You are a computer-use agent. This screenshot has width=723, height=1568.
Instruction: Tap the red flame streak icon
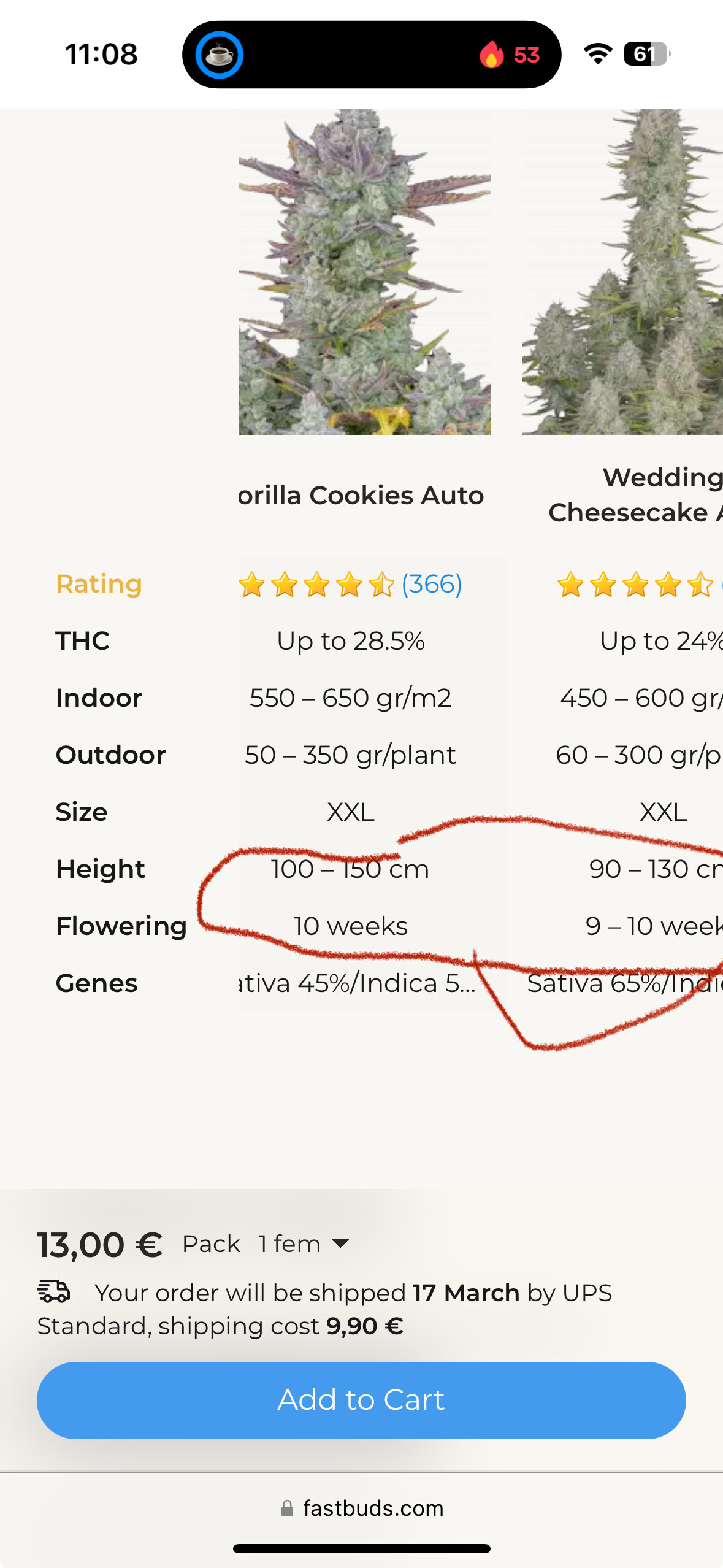point(491,55)
